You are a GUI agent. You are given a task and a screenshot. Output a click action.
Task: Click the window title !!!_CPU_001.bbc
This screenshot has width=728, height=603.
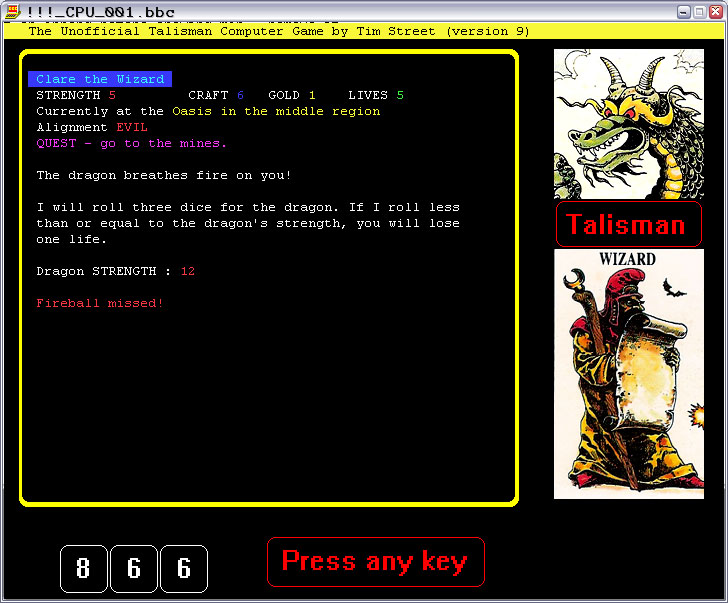(x=101, y=12)
